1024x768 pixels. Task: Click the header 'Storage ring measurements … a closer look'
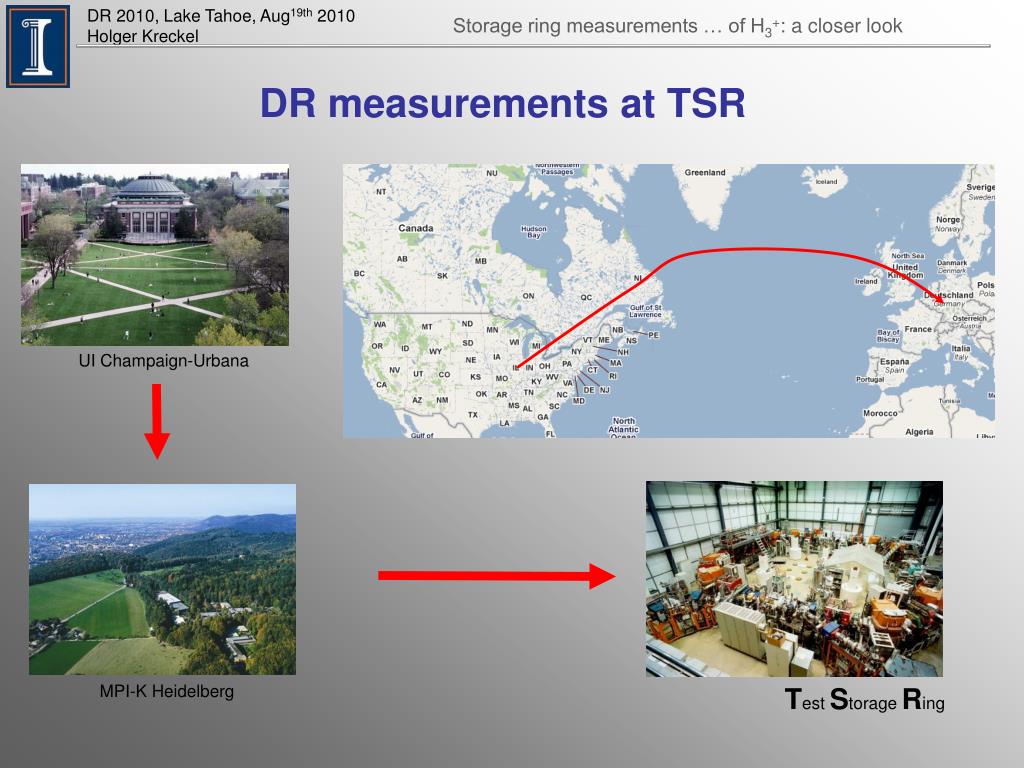677,26
